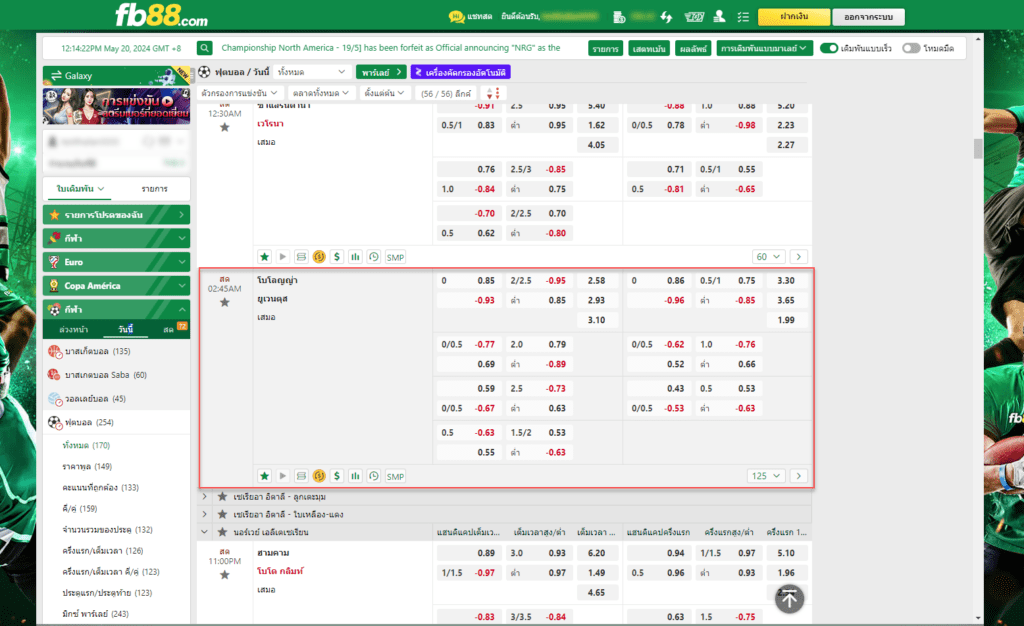This screenshot has height=626, width=1024.
Task: Click green star in โบโลญญ่า match toolbar
Action: point(264,476)
